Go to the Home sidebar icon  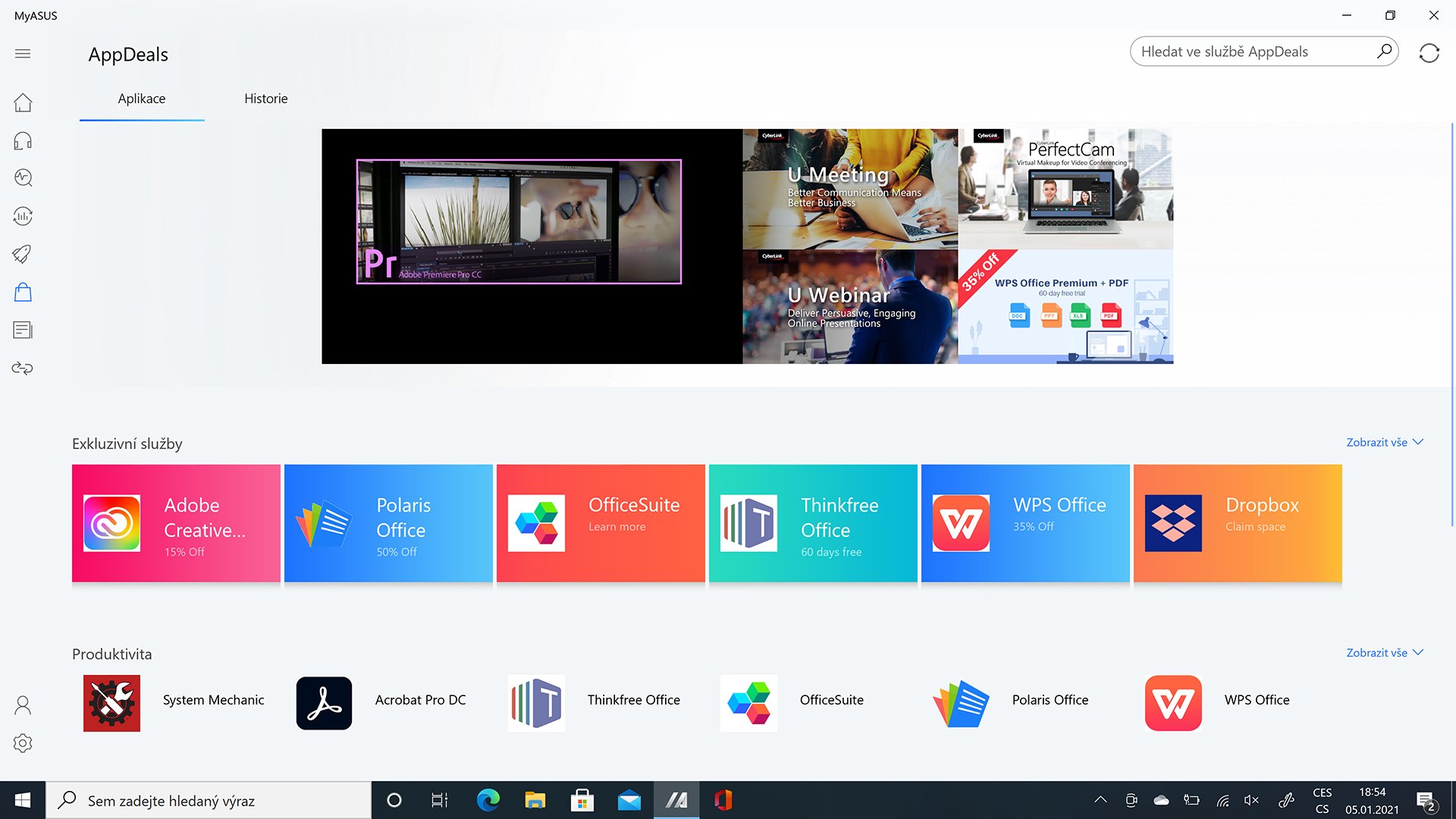click(23, 102)
